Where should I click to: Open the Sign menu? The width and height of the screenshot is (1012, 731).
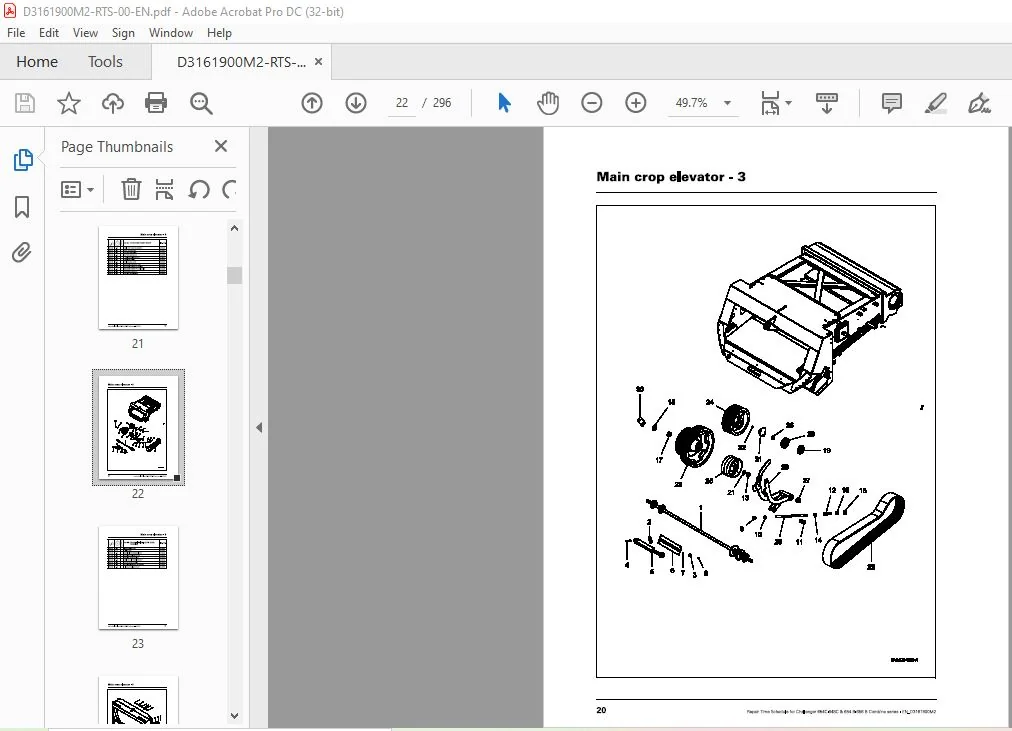(123, 33)
